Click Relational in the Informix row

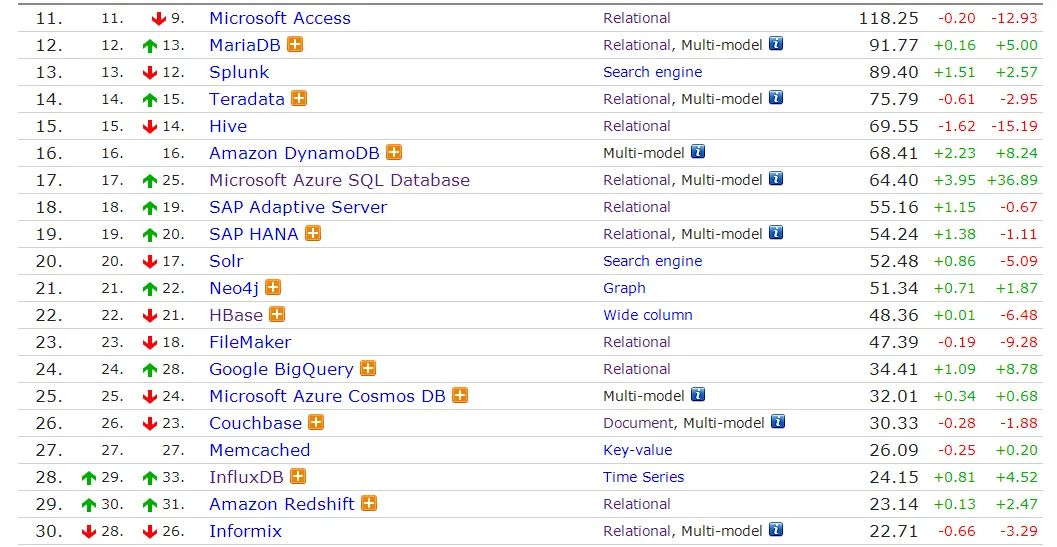pyautogui.click(x=637, y=531)
